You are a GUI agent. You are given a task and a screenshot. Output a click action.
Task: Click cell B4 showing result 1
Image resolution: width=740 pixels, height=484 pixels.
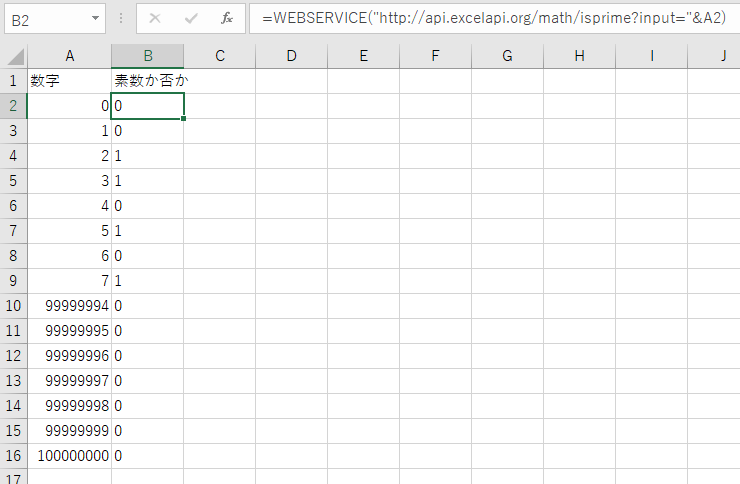coord(147,156)
